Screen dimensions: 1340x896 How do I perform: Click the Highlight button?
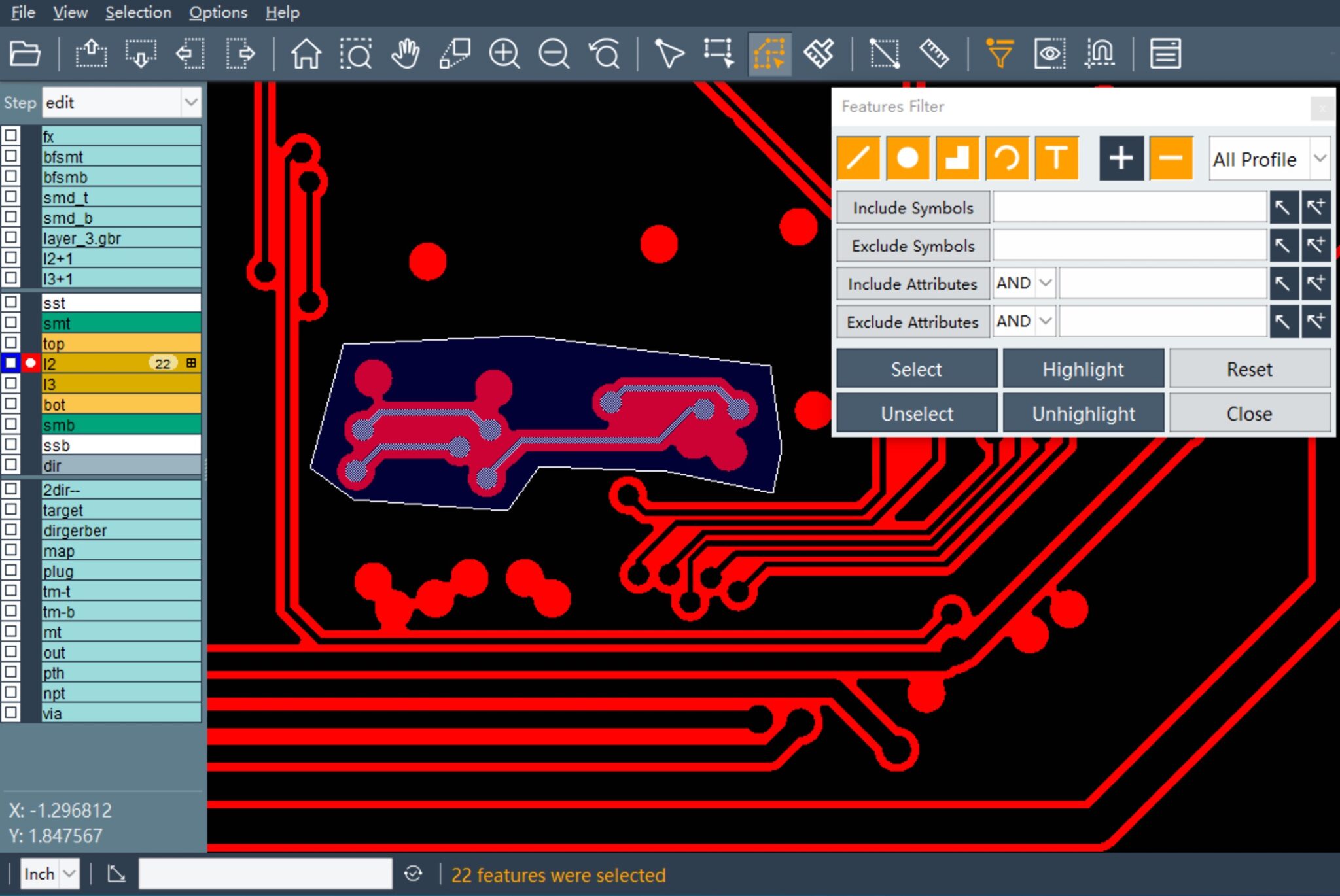[1084, 368]
